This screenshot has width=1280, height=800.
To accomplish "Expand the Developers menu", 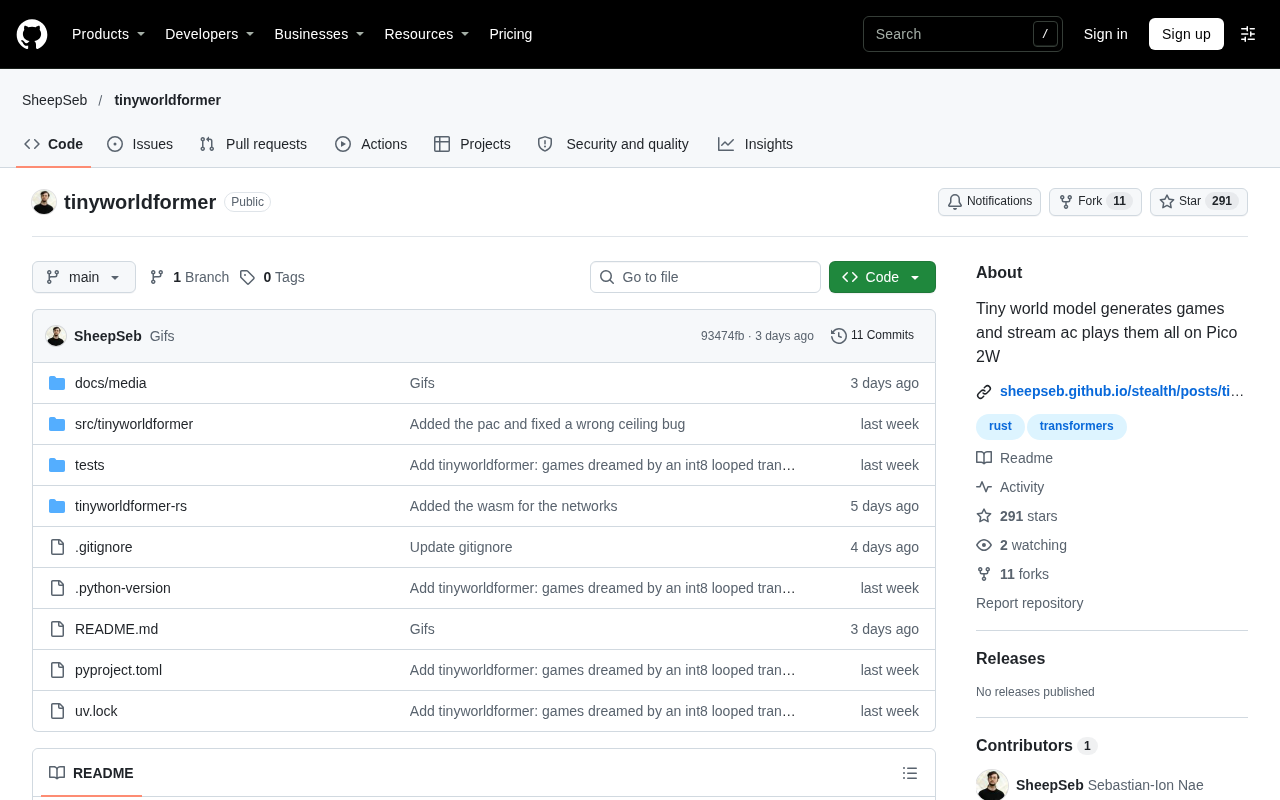I will click(x=210, y=34).
